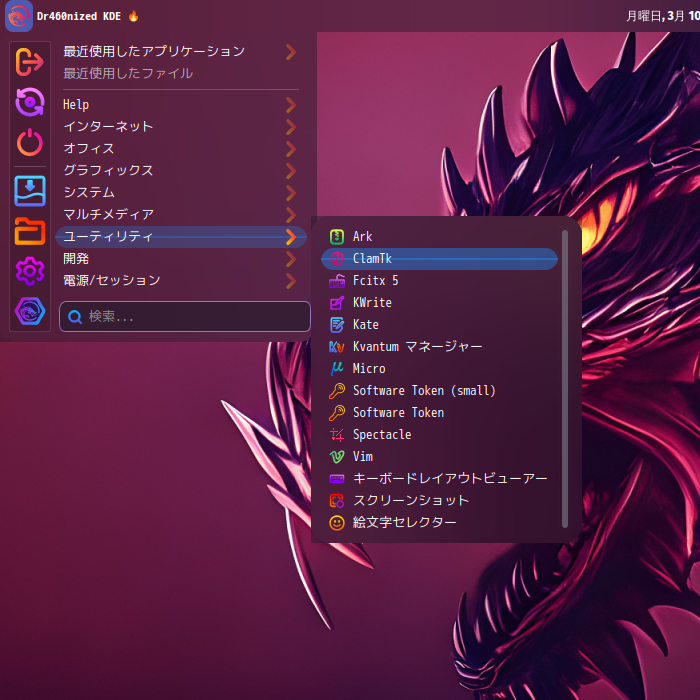This screenshot has height=700, width=700.
Task: Open the マルチメディア category
Action: pyautogui.click(x=181, y=215)
